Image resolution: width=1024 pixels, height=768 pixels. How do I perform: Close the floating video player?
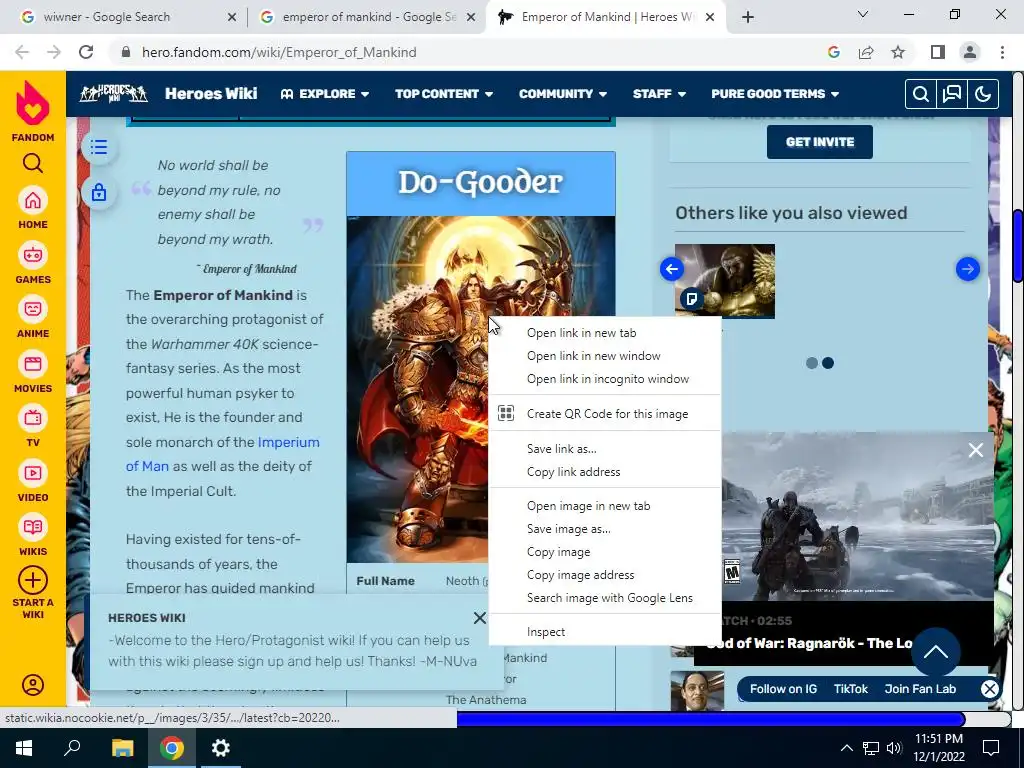(976, 450)
